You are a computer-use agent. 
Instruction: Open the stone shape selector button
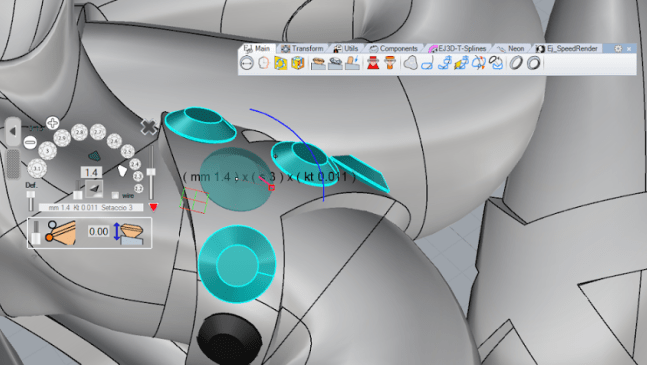click(x=94, y=188)
